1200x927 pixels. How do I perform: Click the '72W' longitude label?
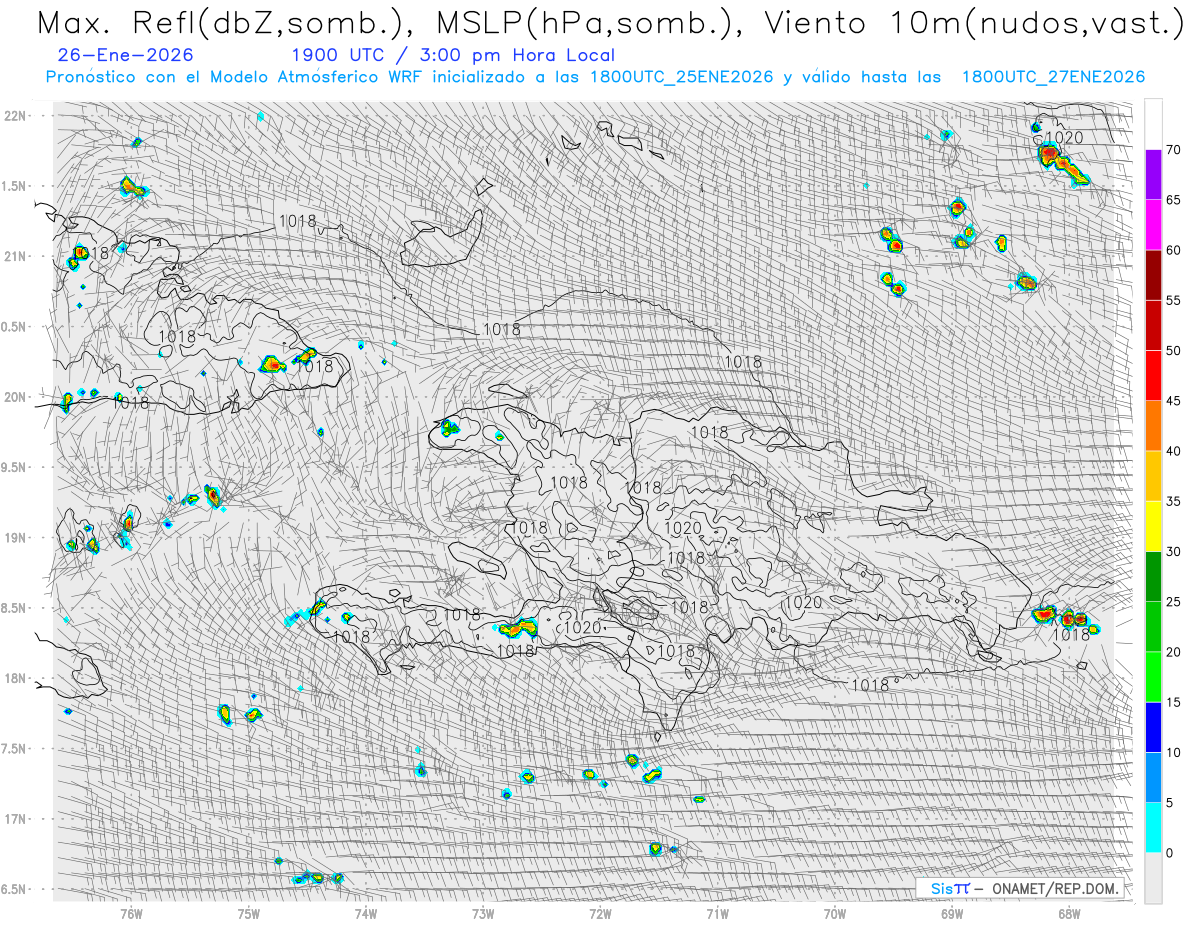[600, 912]
